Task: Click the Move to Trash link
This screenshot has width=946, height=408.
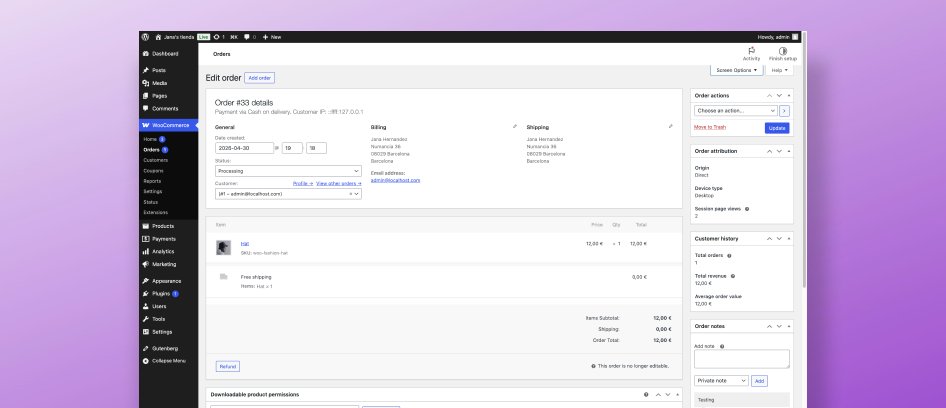Action: [710, 127]
